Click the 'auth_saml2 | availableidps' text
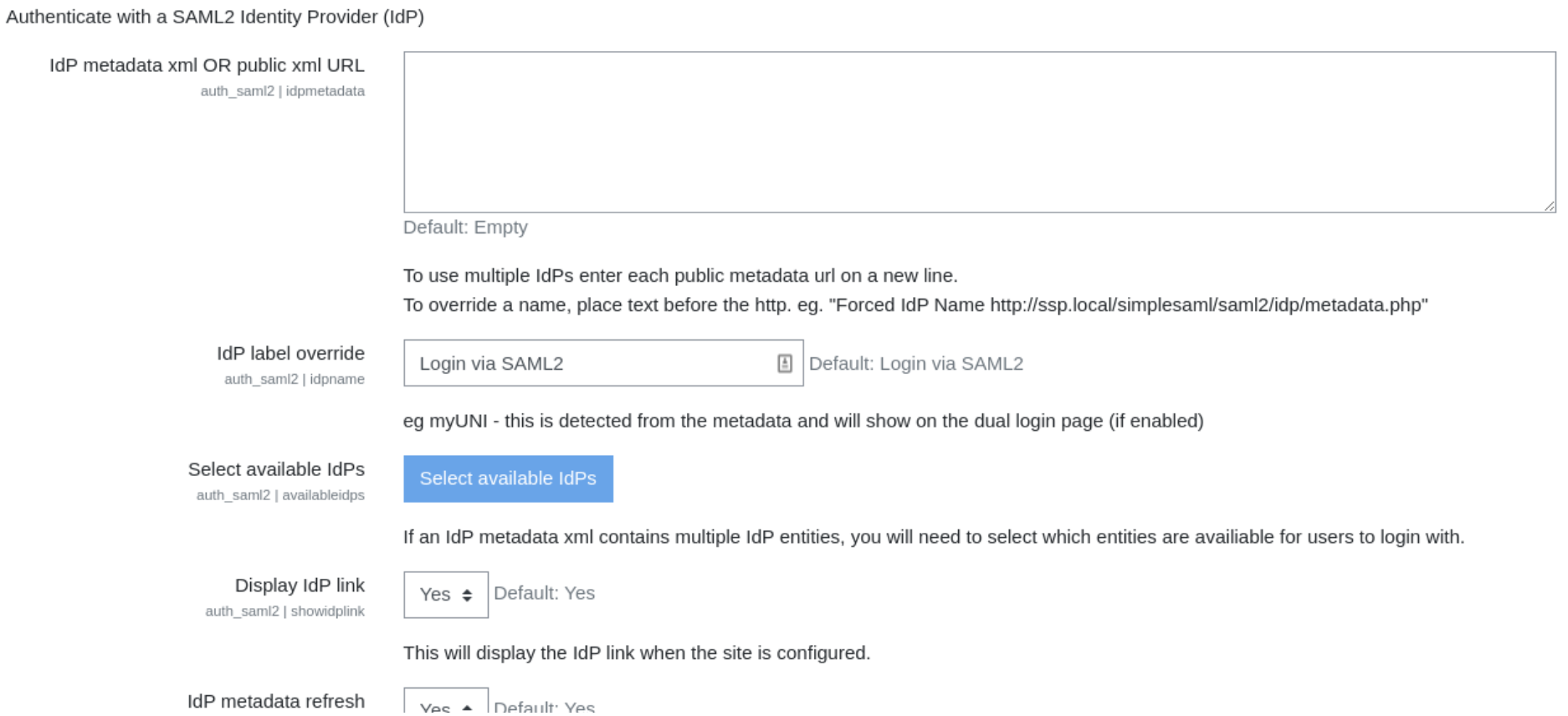This screenshot has height=716, width=1568. point(280,495)
